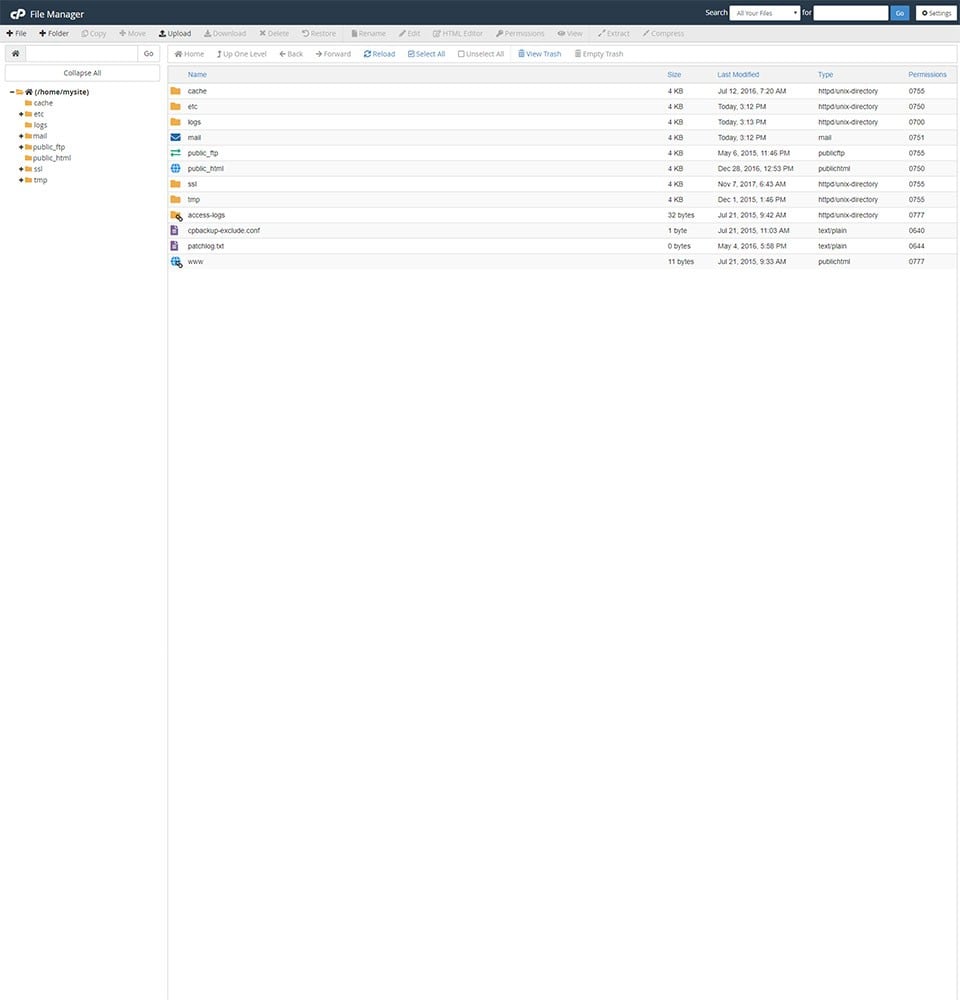
Task: Click the house icon beside the path field
Action: click(x=15, y=52)
